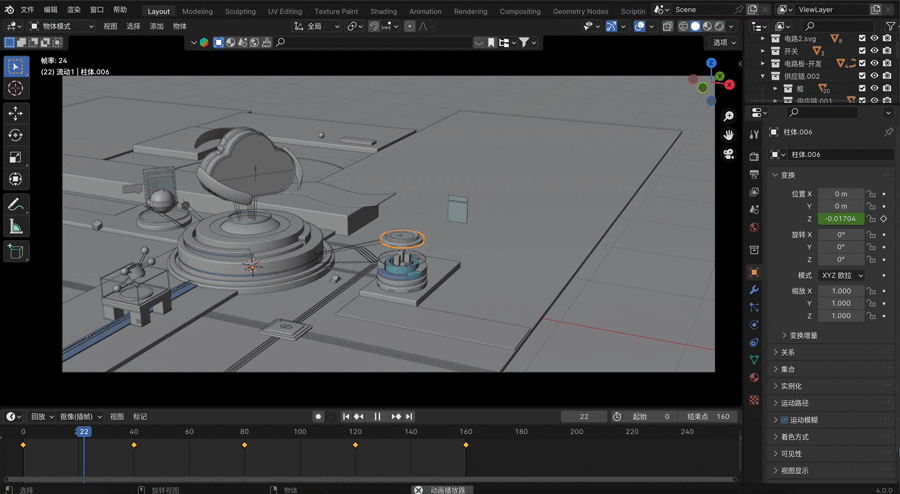900x494 pixels.
Task: Open the 文件 menu
Action: (x=27, y=10)
